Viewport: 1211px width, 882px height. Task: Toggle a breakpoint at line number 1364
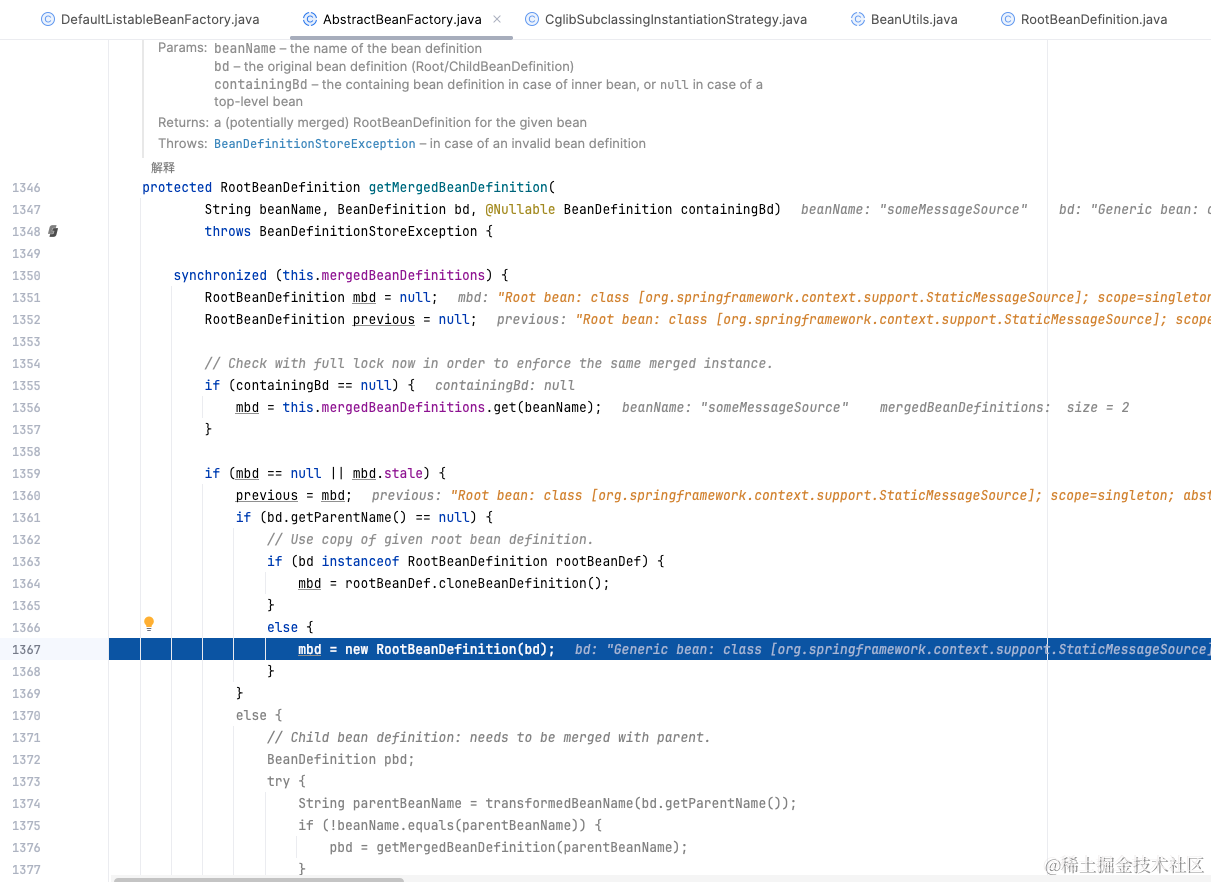[x=26, y=583]
